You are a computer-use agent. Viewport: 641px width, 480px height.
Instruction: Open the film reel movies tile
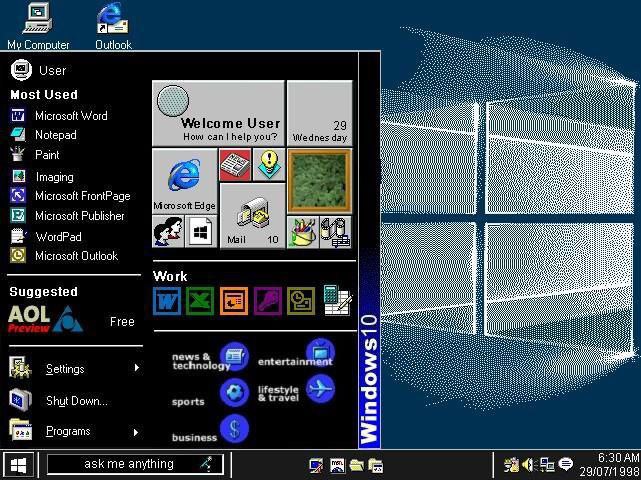coord(336,232)
